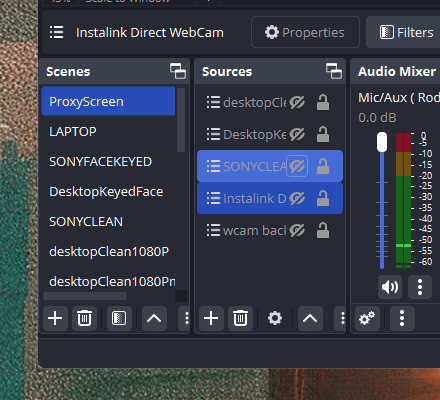440x400 pixels.
Task: Open Audio Mixer toolbar three-dot menu
Action: 402,318
